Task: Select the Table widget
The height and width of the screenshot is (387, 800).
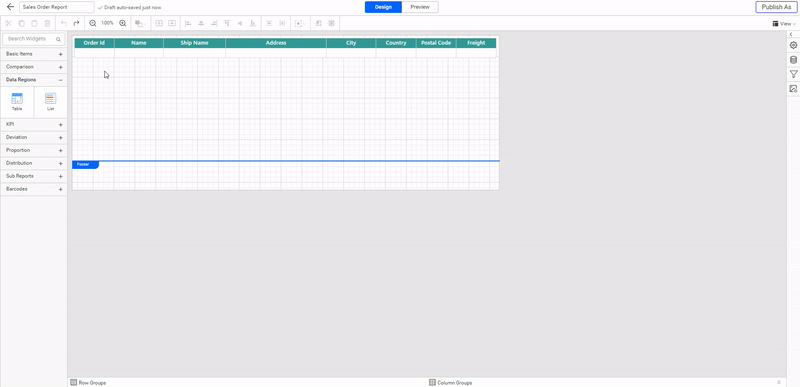Action: pos(17,102)
